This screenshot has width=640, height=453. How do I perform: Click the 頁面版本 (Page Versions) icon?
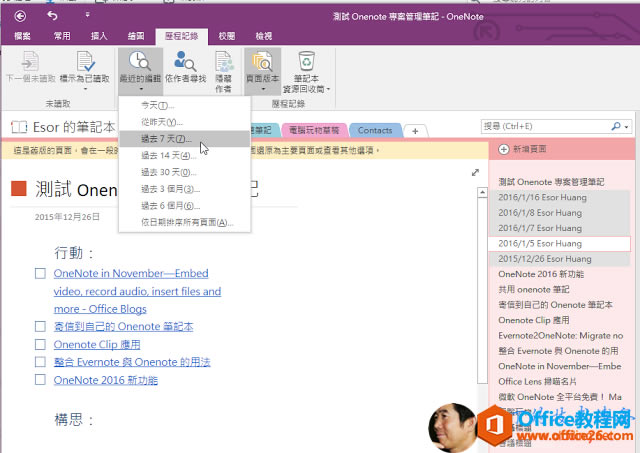click(264, 62)
